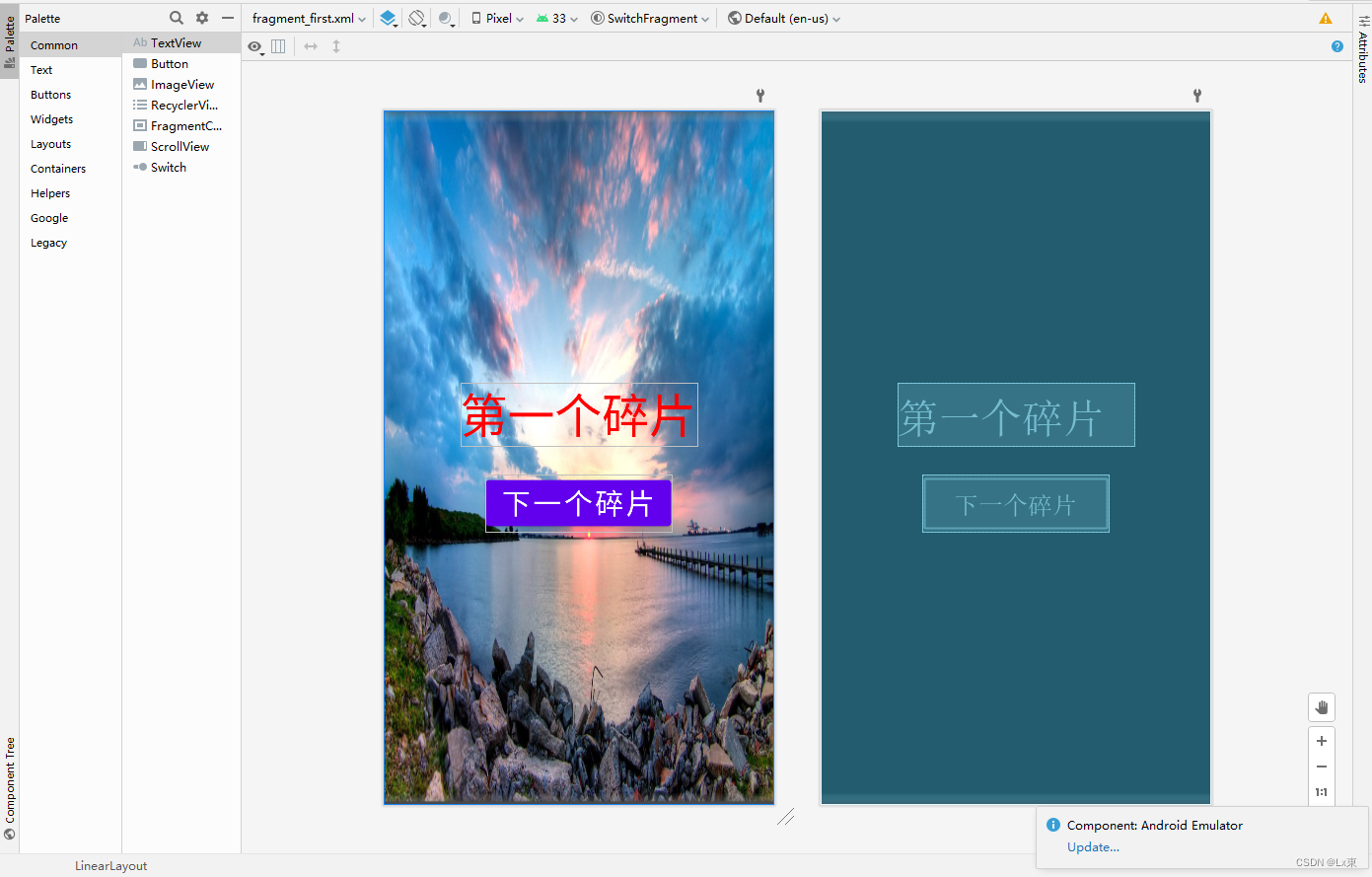Toggle view options with the eye icon
The height and width of the screenshot is (877, 1372).
(253, 45)
